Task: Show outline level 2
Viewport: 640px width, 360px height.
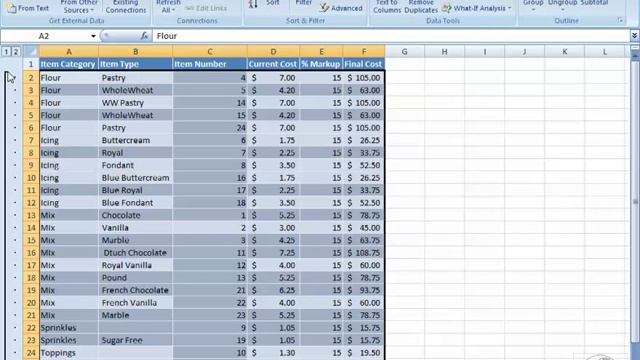Action: click(x=16, y=51)
